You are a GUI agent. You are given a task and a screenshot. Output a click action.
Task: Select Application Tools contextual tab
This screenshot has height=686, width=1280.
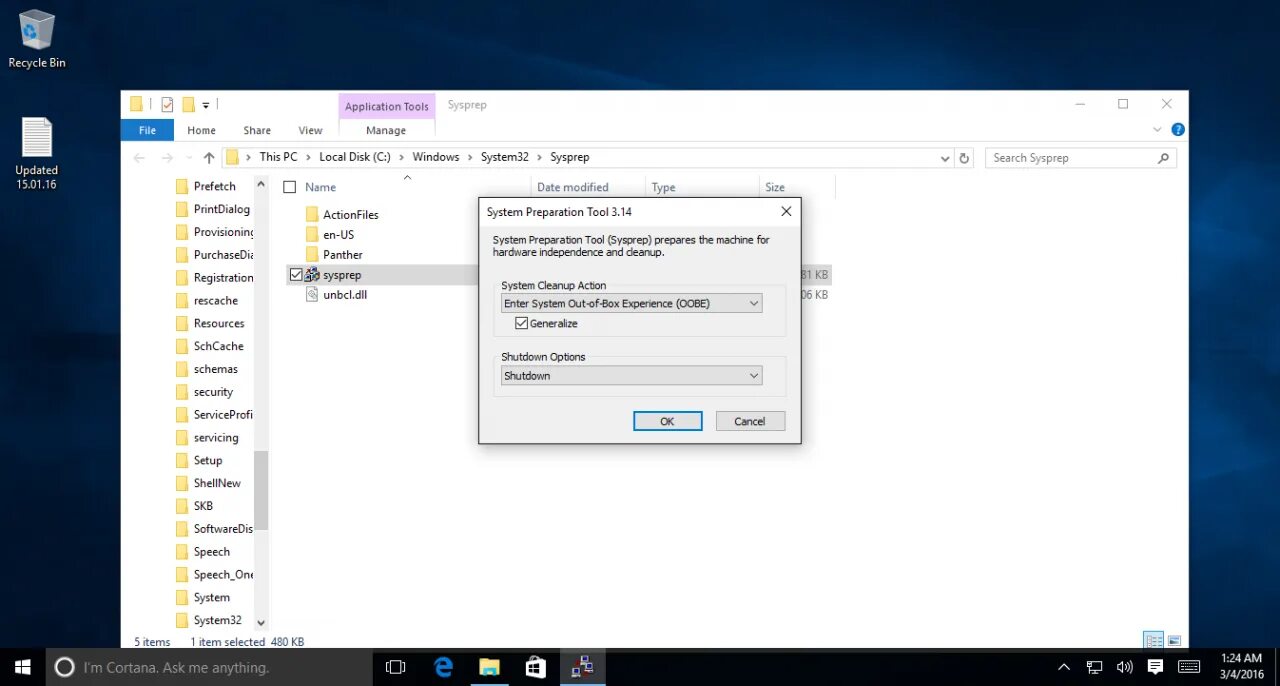tap(387, 107)
